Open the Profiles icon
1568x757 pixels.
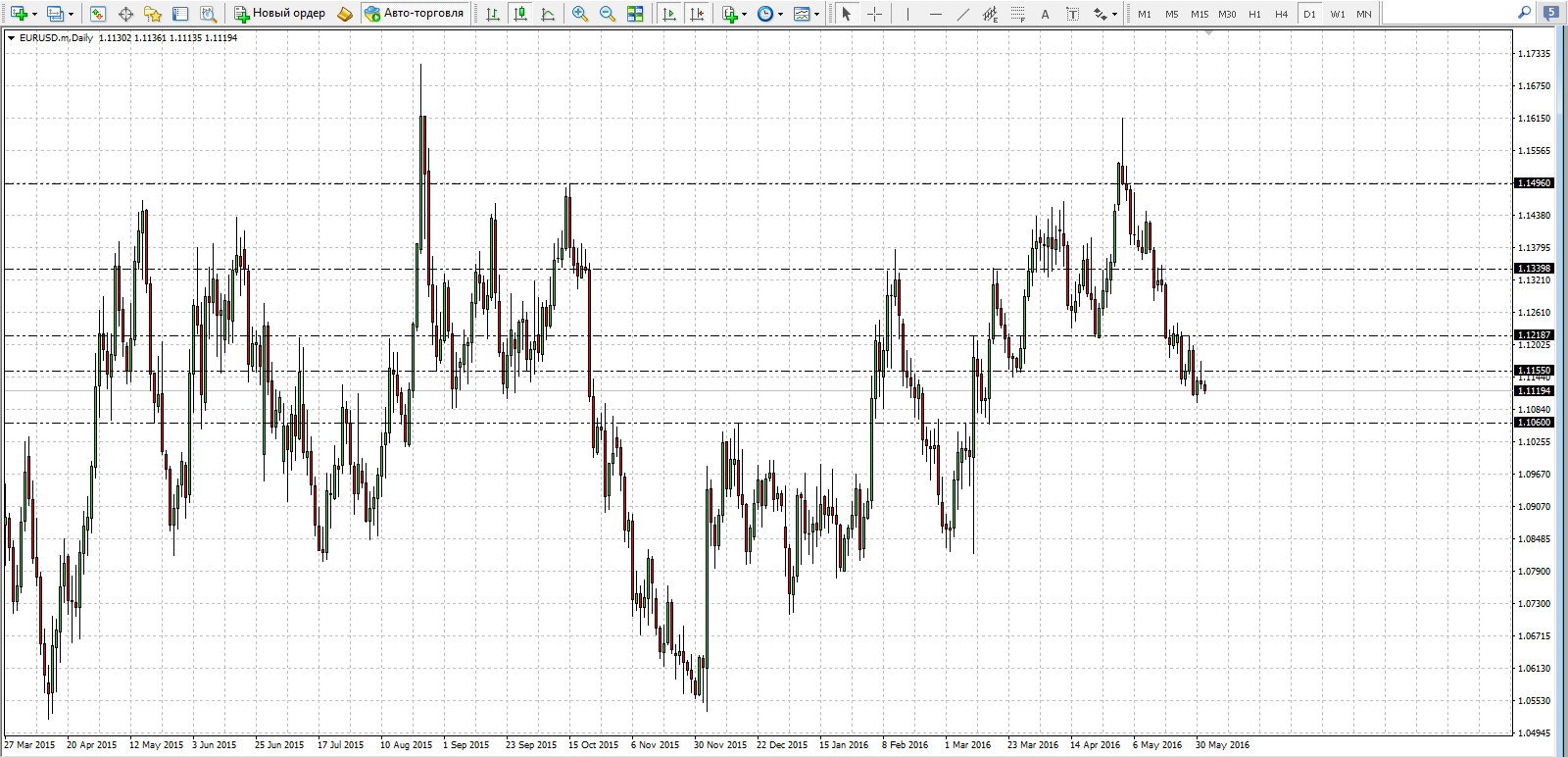pos(55,14)
